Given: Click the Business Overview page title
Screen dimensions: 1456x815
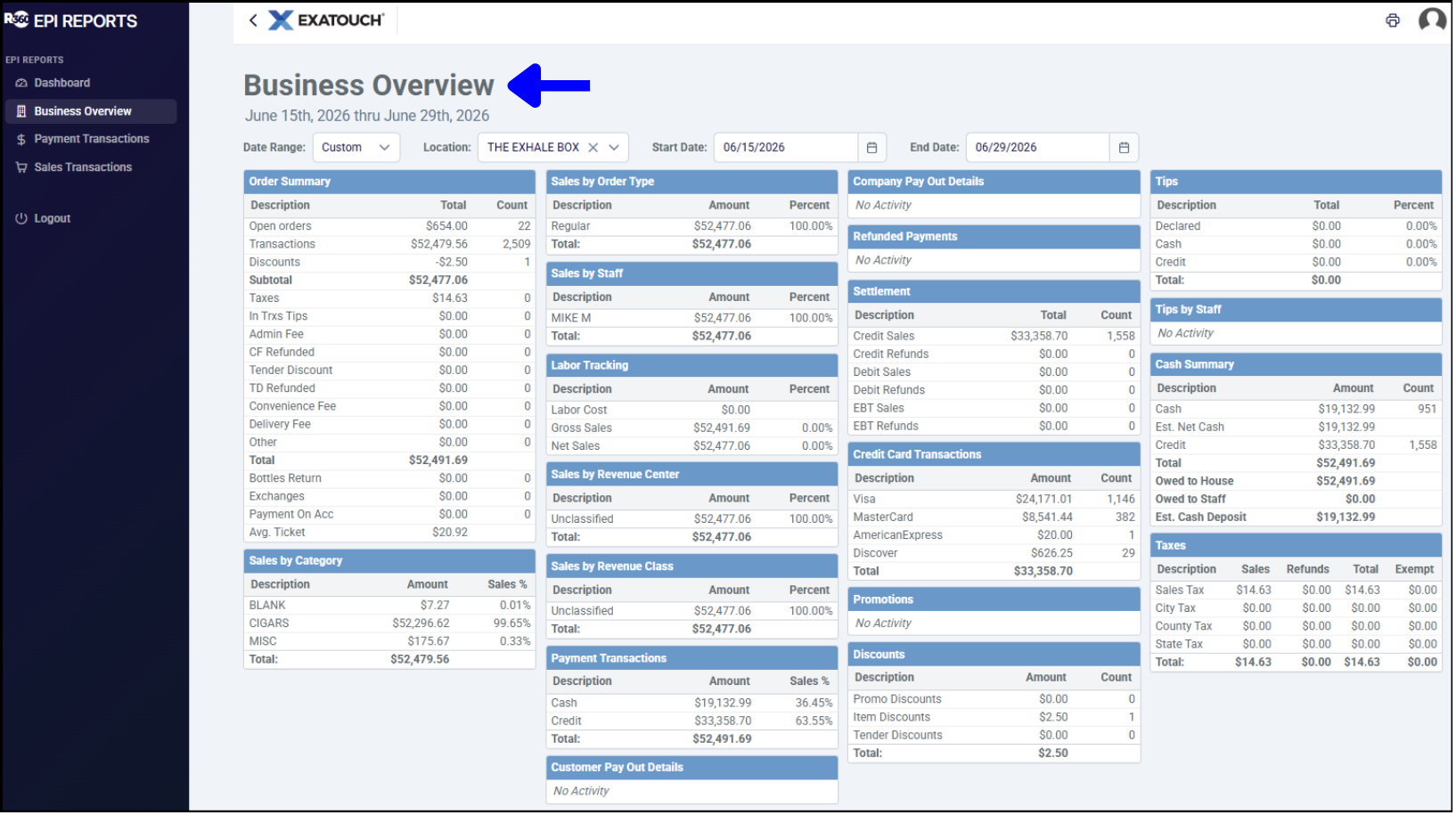Looking at the screenshot, I should [x=369, y=86].
